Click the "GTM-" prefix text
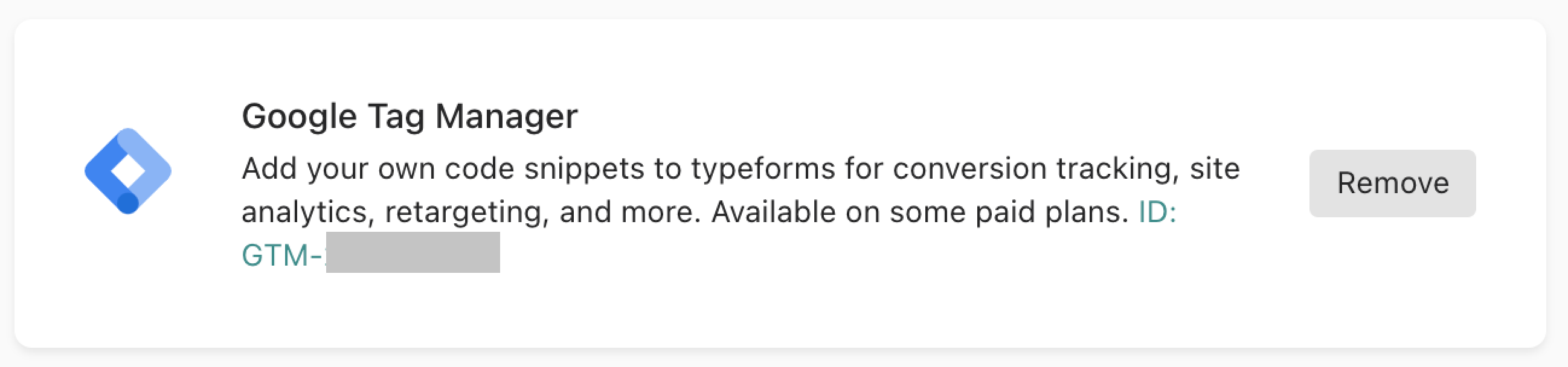The height and width of the screenshot is (367, 1568). tap(282, 255)
